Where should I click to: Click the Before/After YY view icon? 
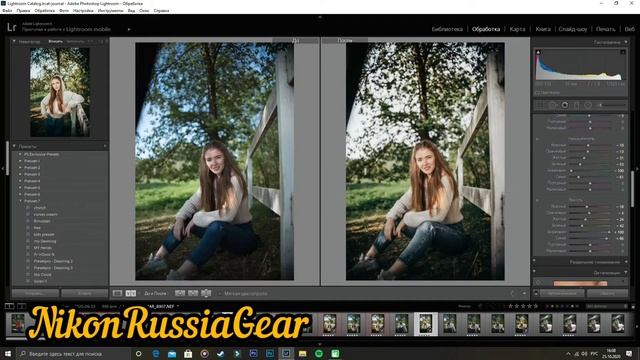[131, 293]
